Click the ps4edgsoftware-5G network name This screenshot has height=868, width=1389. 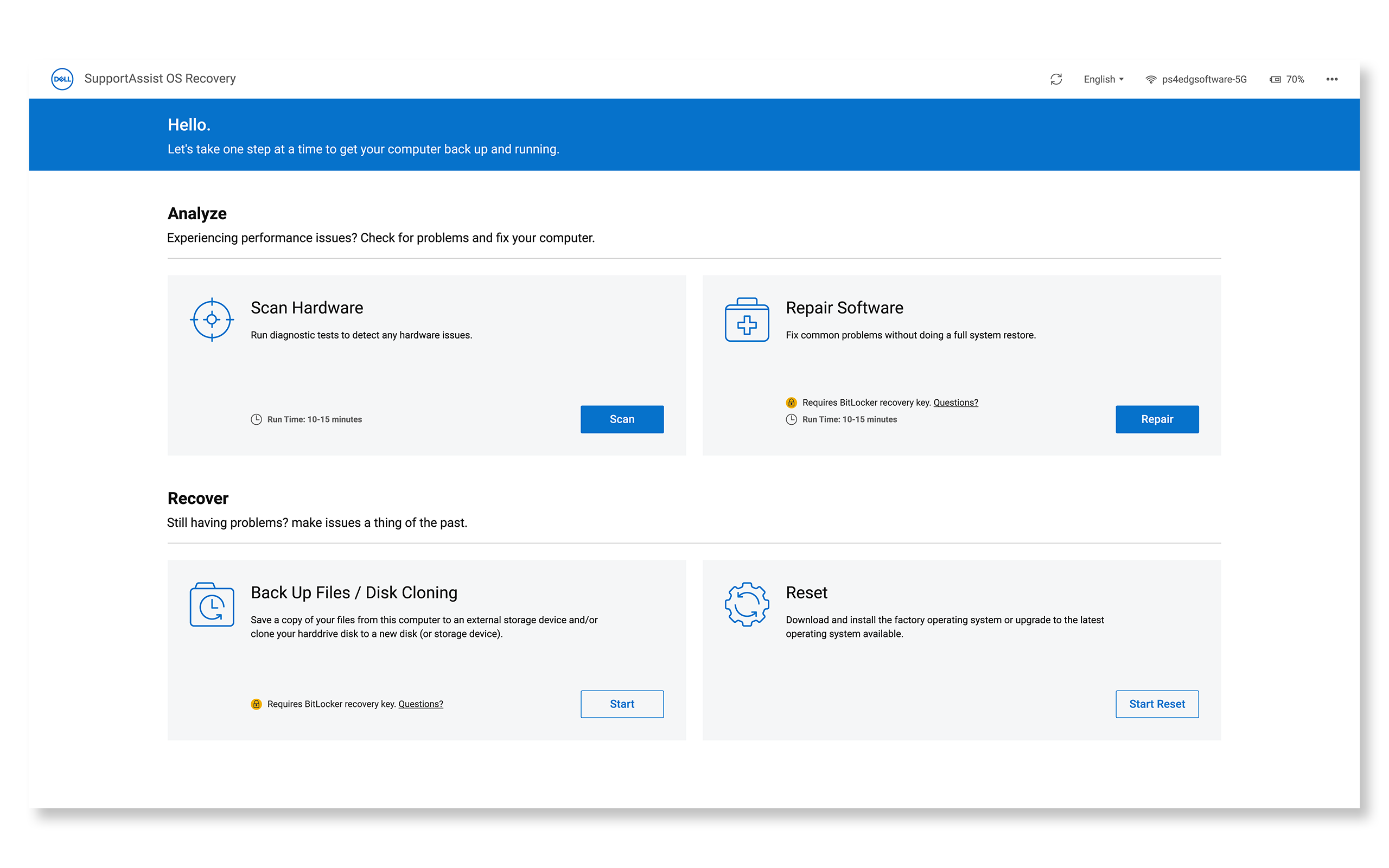pyautogui.click(x=1204, y=79)
